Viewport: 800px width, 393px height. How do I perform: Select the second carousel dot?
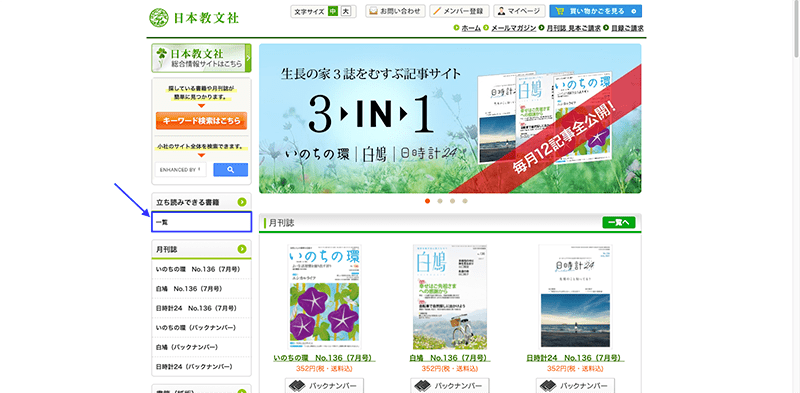440,201
